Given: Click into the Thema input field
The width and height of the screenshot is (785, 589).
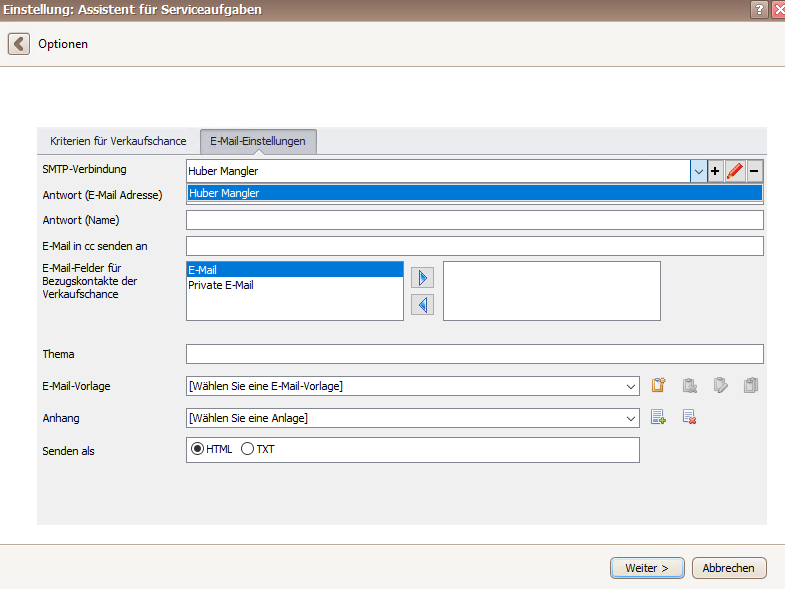Looking at the screenshot, I should pos(475,354).
